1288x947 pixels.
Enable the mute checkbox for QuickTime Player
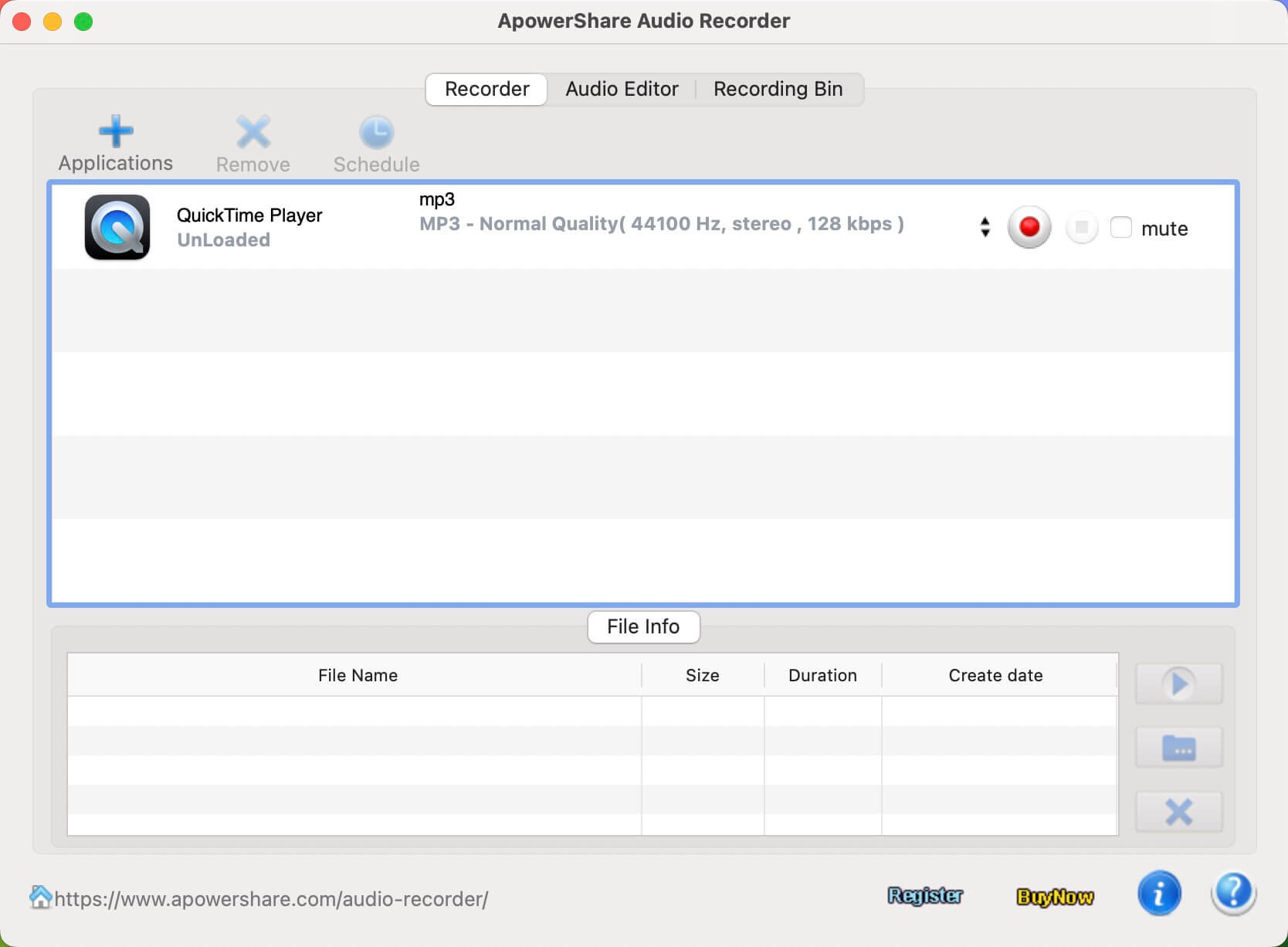pos(1120,228)
